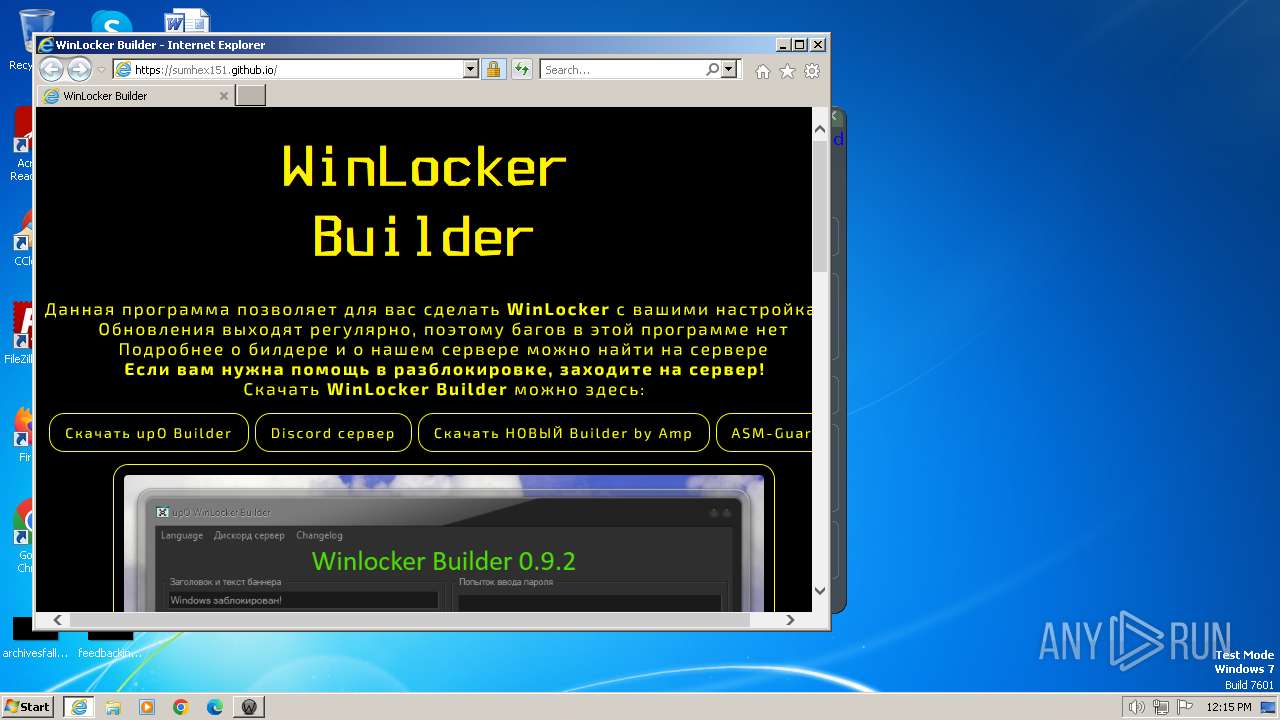The height and width of the screenshot is (720, 1280).
Task: Launch Chrome from the taskbar
Action: click(181, 706)
